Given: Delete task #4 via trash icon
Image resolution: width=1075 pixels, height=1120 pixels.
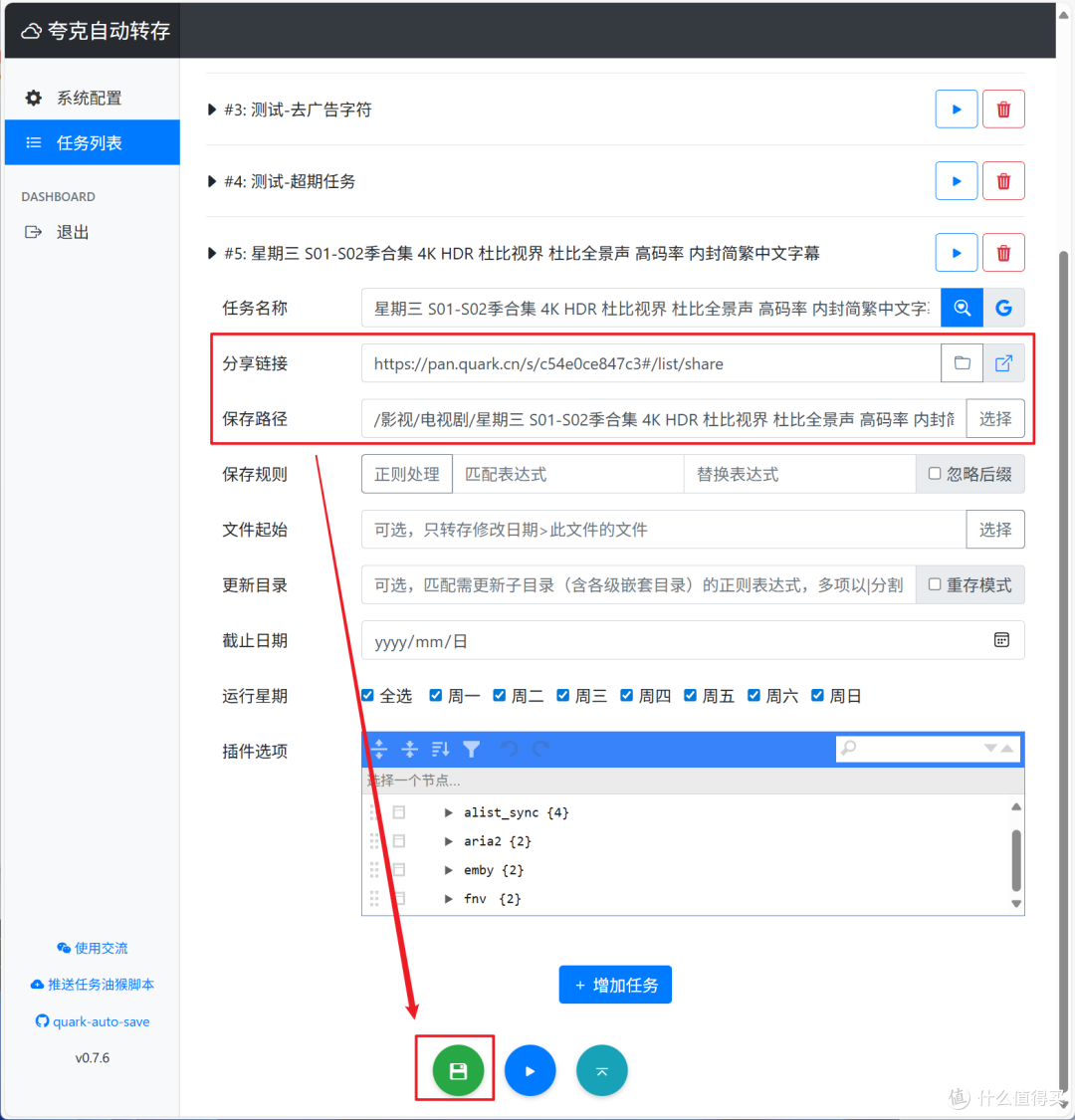Looking at the screenshot, I should (x=1003, y=181).
